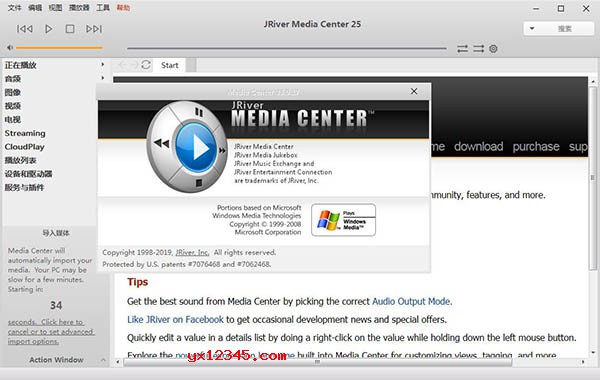The height and width of the screenshot is (380, 600).
Task: Open the search options dropdown arrow
Action: point(532,28)
